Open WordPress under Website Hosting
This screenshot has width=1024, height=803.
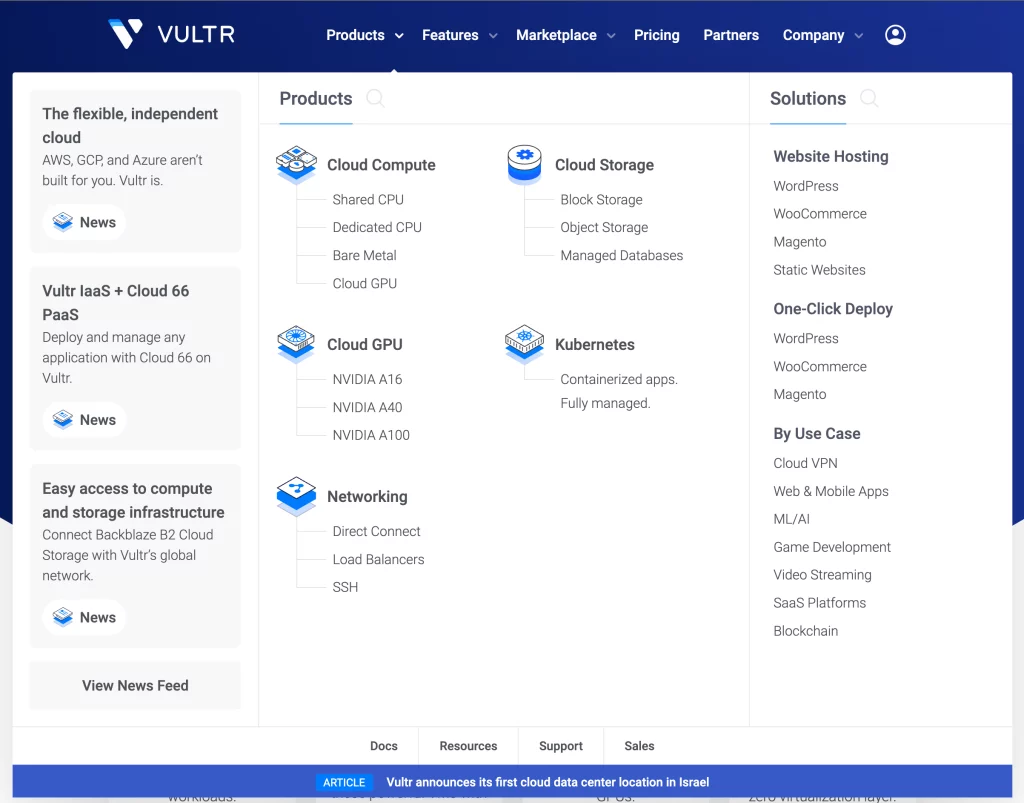coord(806,186)
